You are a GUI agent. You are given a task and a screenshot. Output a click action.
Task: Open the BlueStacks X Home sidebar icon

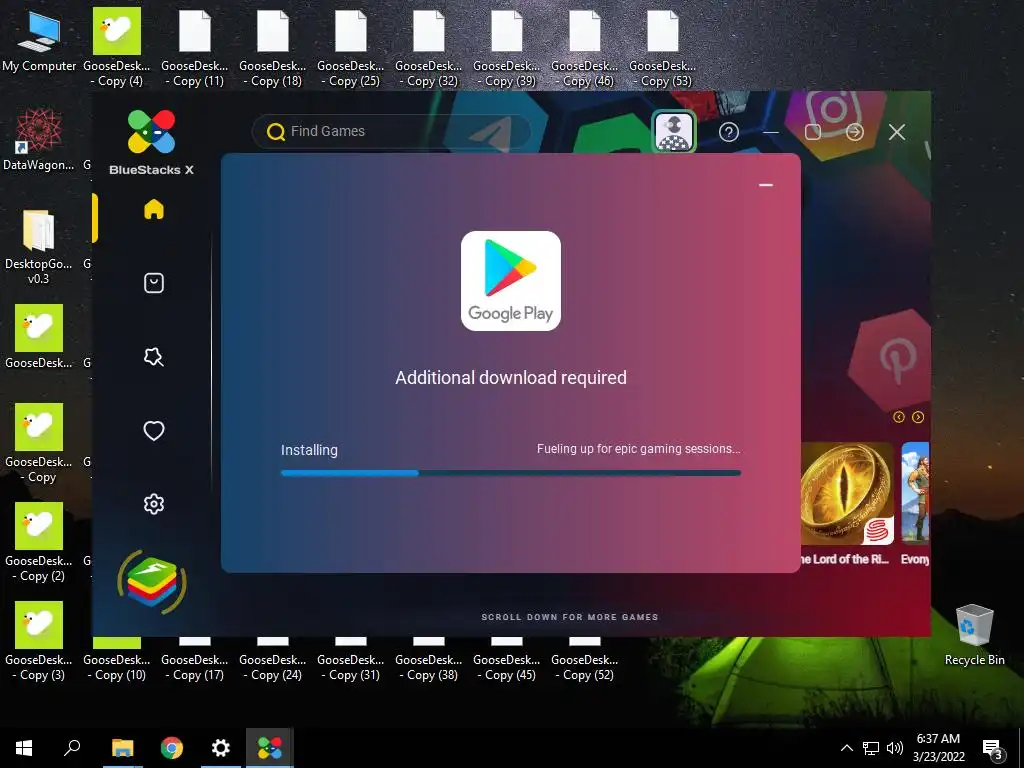(x=153, y=209)
